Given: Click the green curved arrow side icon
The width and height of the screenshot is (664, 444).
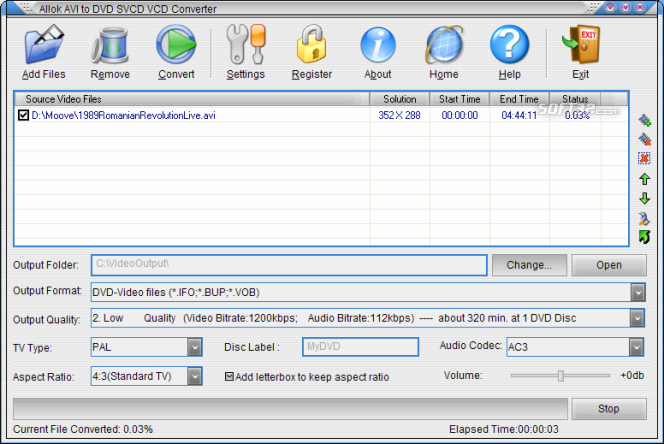Looking at the screenshot, I should coord(645,237).
